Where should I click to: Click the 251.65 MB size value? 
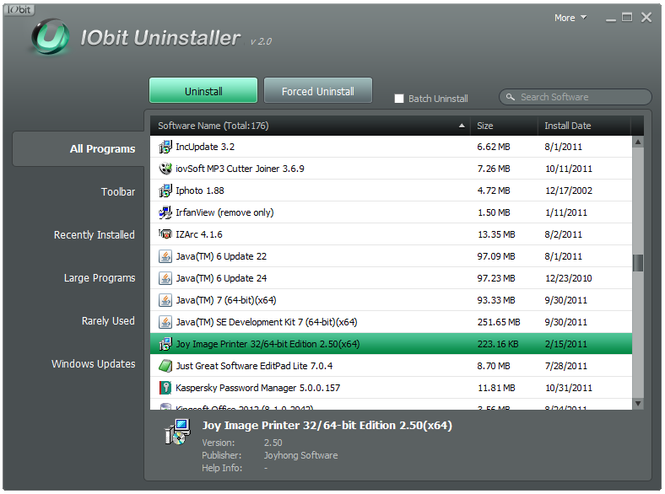pyautogui.click(x=499, y=322)
